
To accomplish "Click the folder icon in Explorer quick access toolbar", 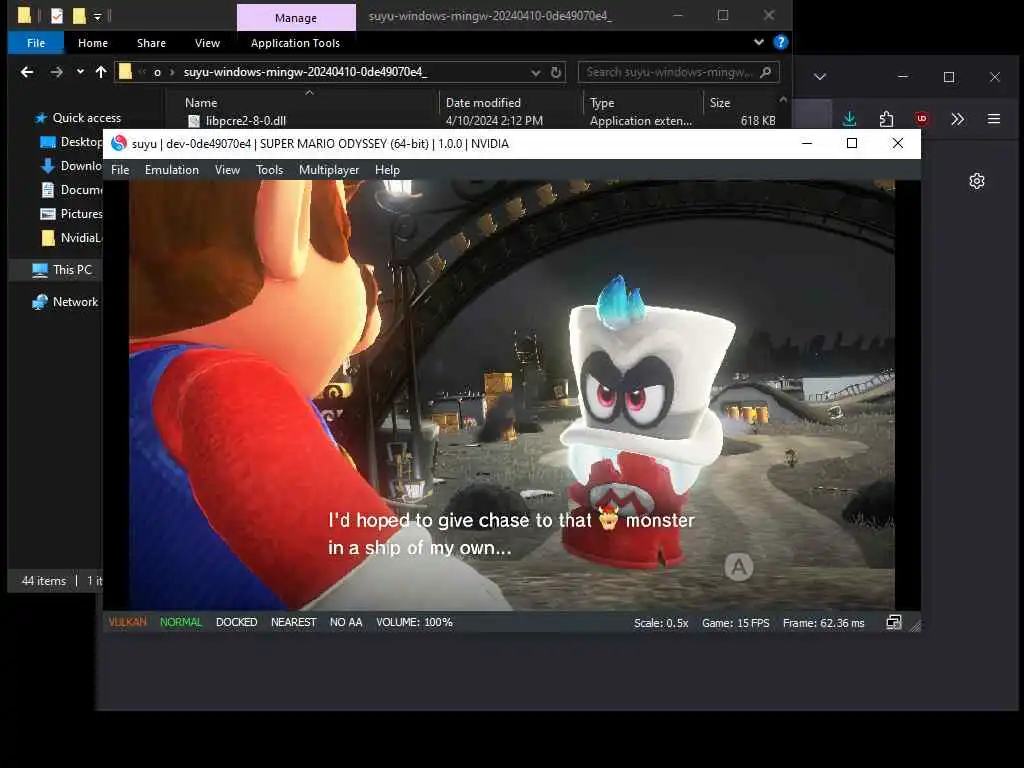I will click(24, 15).
